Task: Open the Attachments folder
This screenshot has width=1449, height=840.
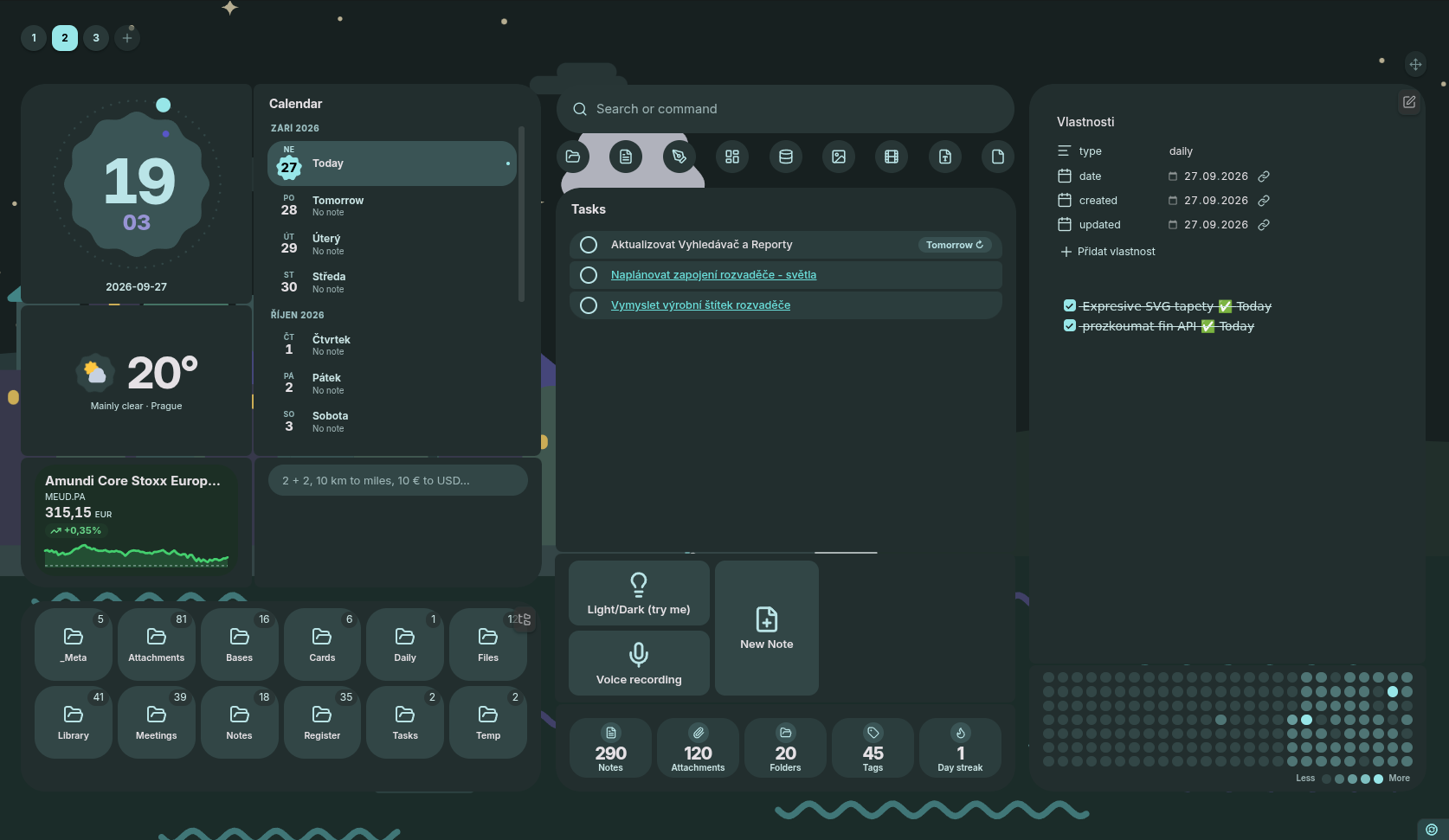Action: [157, 644]
